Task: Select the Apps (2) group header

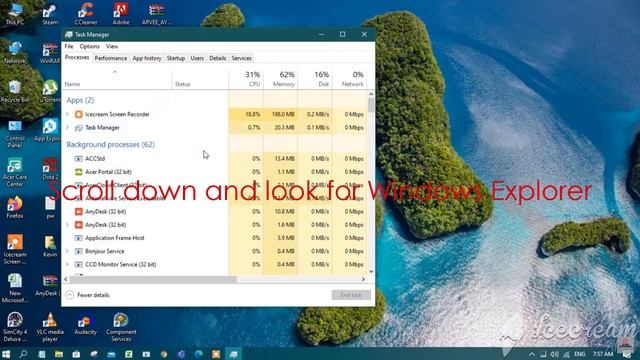Action: click(80, 100)
